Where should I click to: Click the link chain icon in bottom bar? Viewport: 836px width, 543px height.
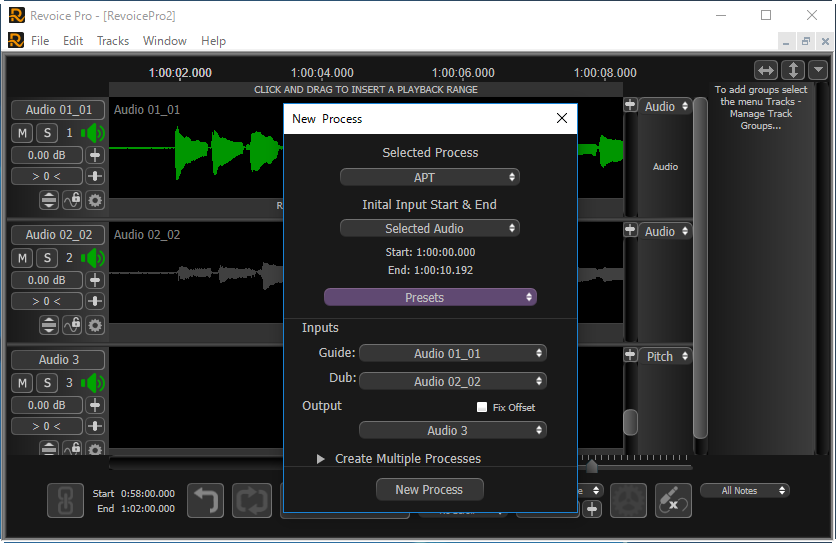[65, 500]
